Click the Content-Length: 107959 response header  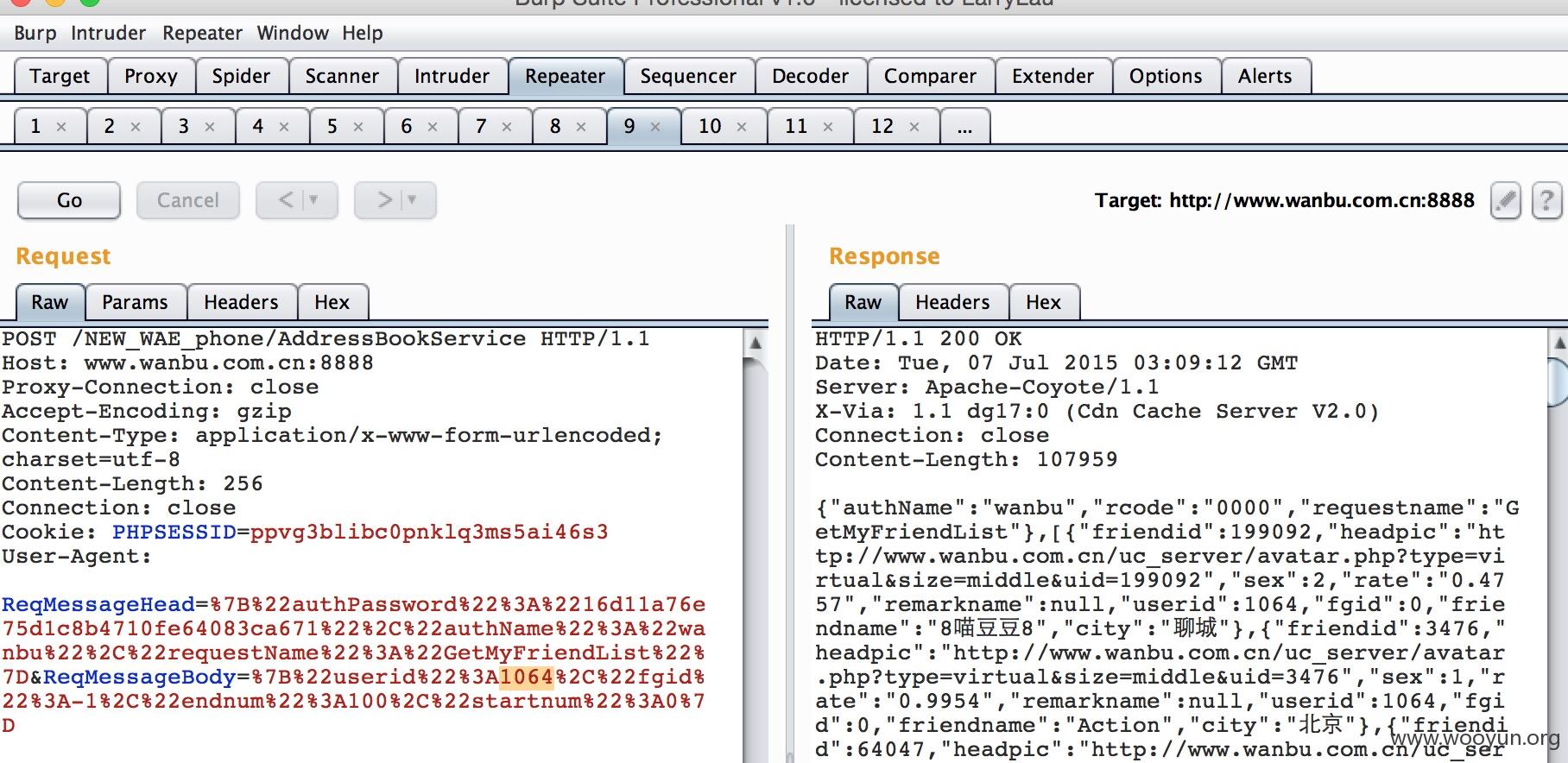(x=966, y=459)
